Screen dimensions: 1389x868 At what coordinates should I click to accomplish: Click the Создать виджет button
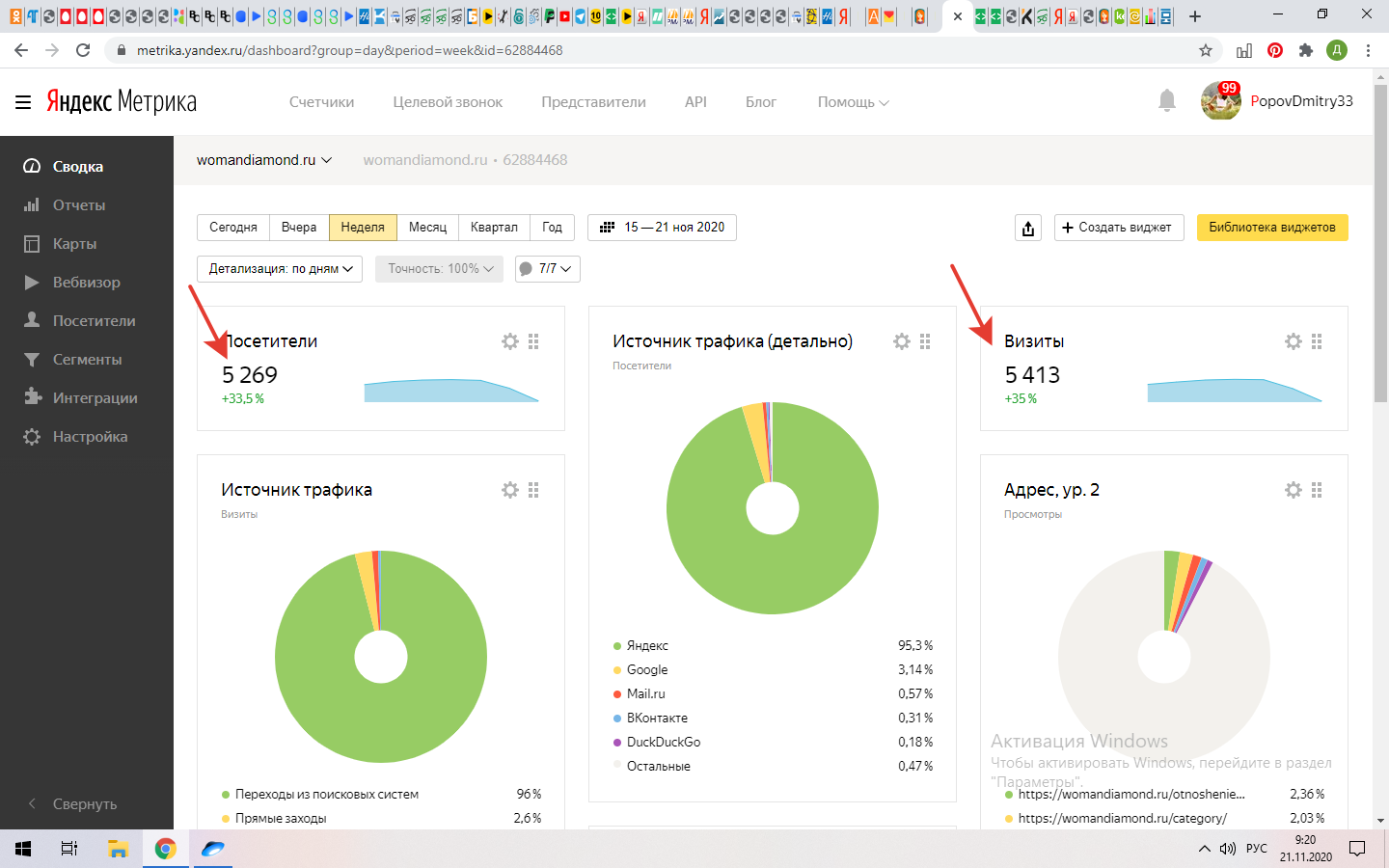[1118, 228]
